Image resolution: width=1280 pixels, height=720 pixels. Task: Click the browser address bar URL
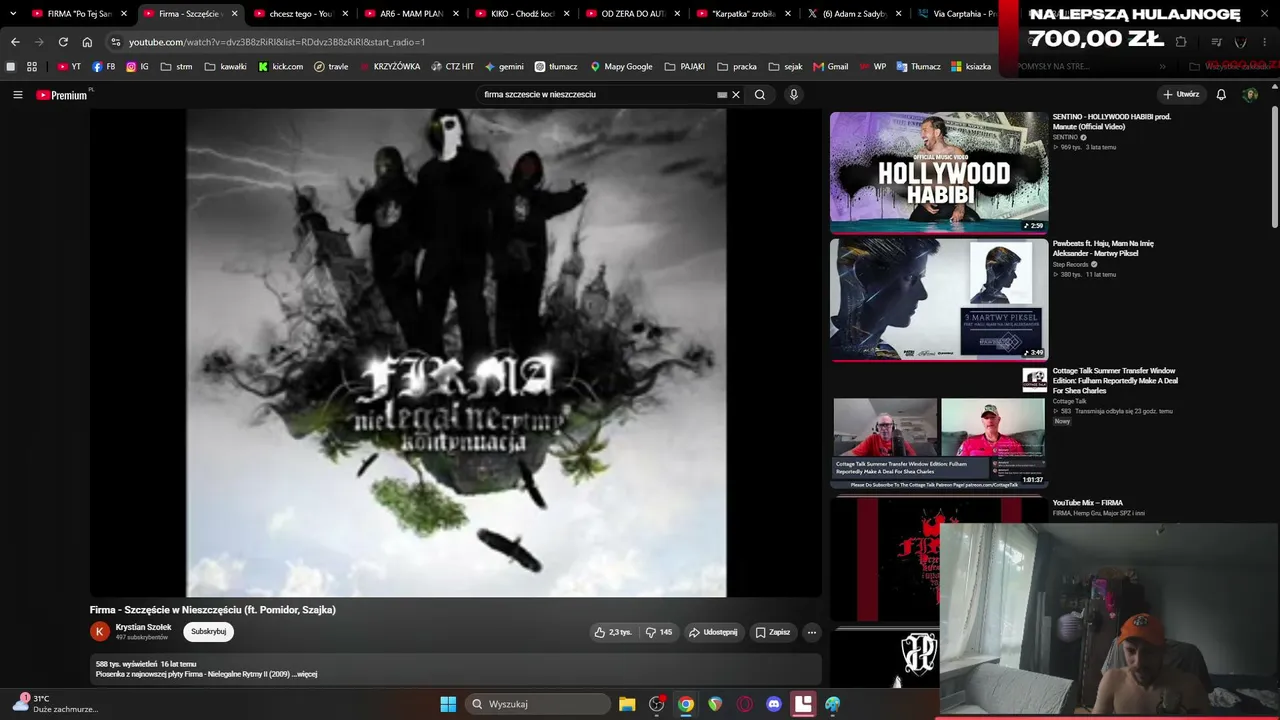[x=277, y=42]
